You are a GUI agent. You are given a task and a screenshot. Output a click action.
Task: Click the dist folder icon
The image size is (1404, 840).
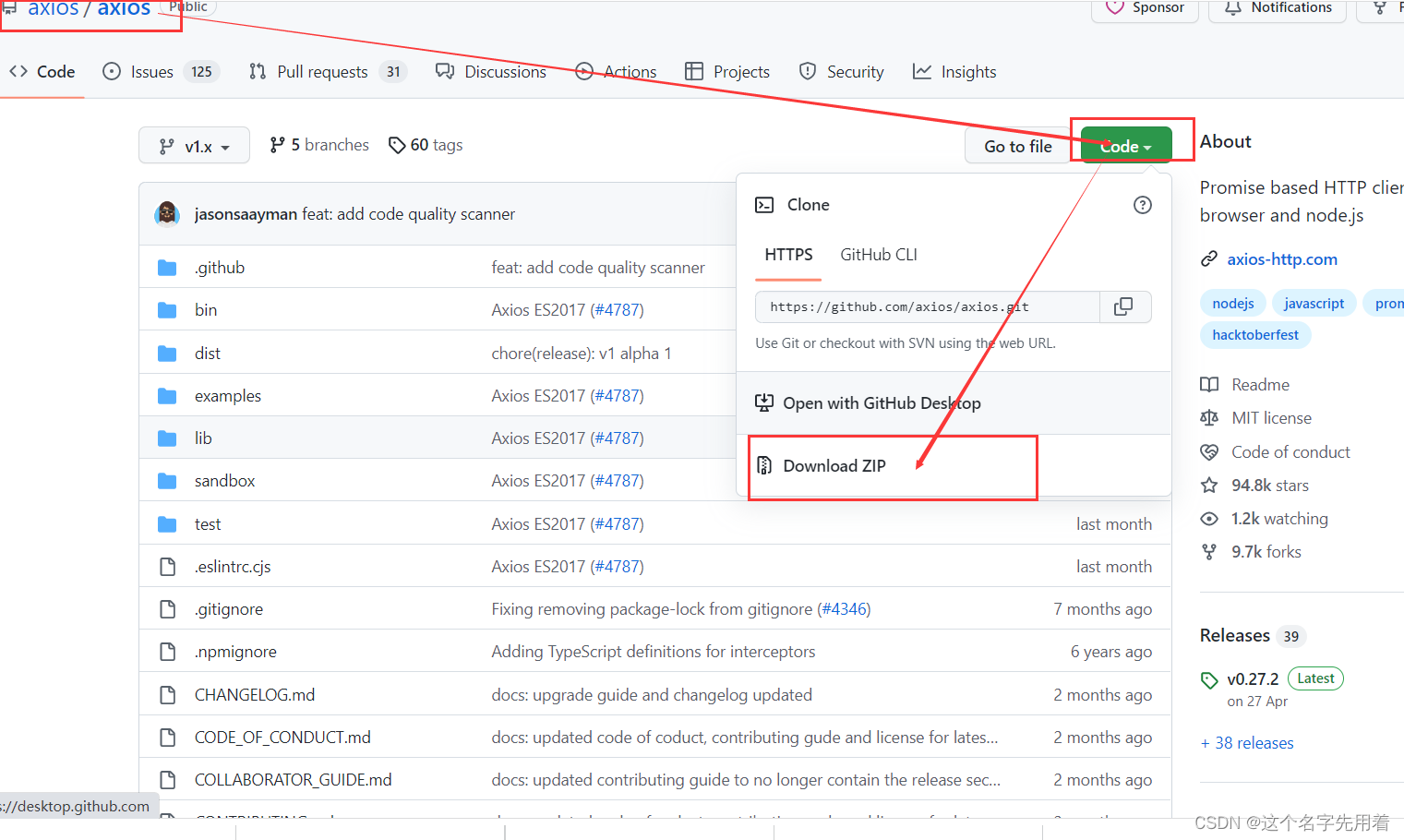pyautogui.click(x=167, y=354)
